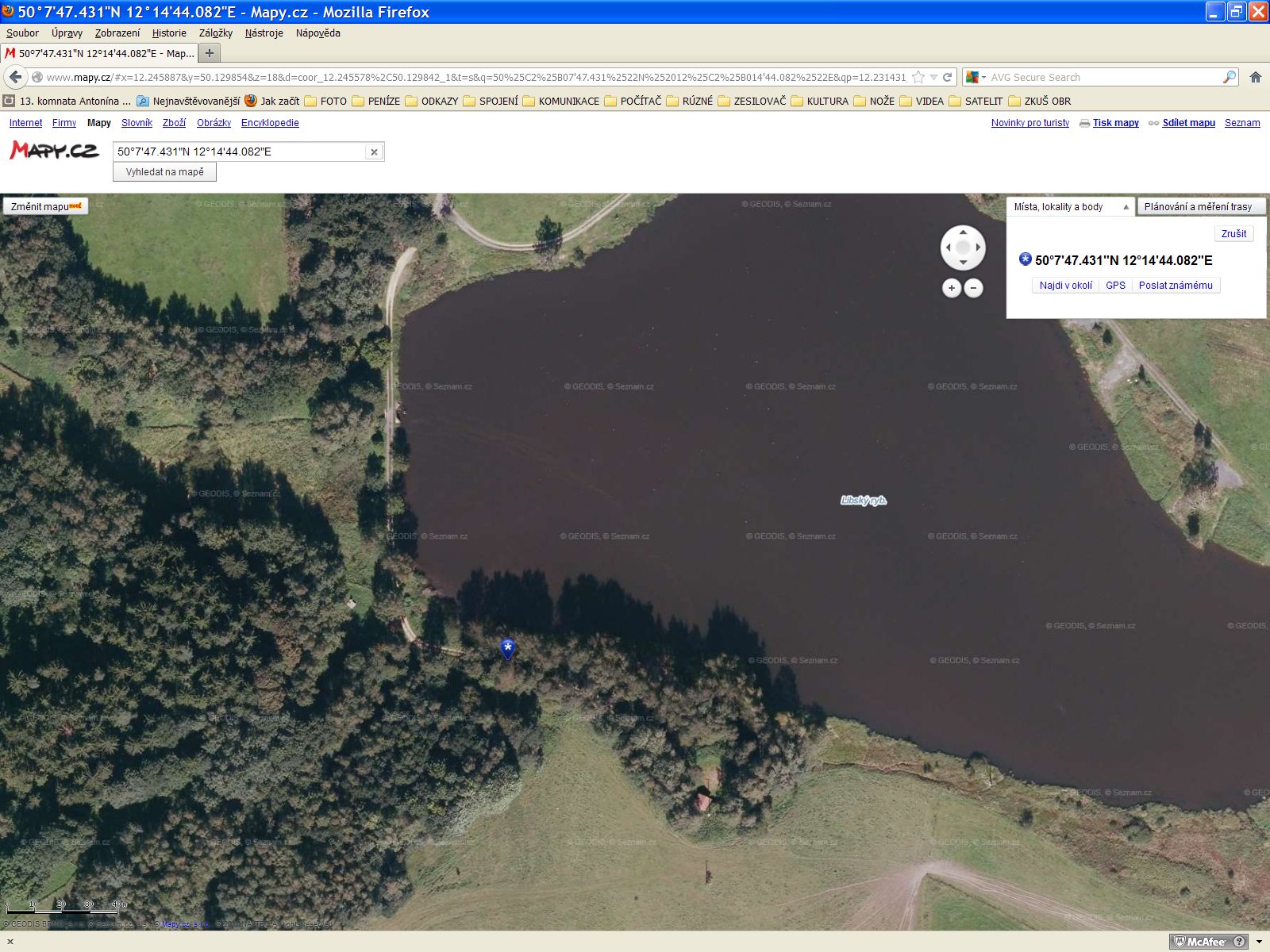The image size is (1270, 952).
Task: Click the map zoom out minus button
Action: tap(974, 288)
